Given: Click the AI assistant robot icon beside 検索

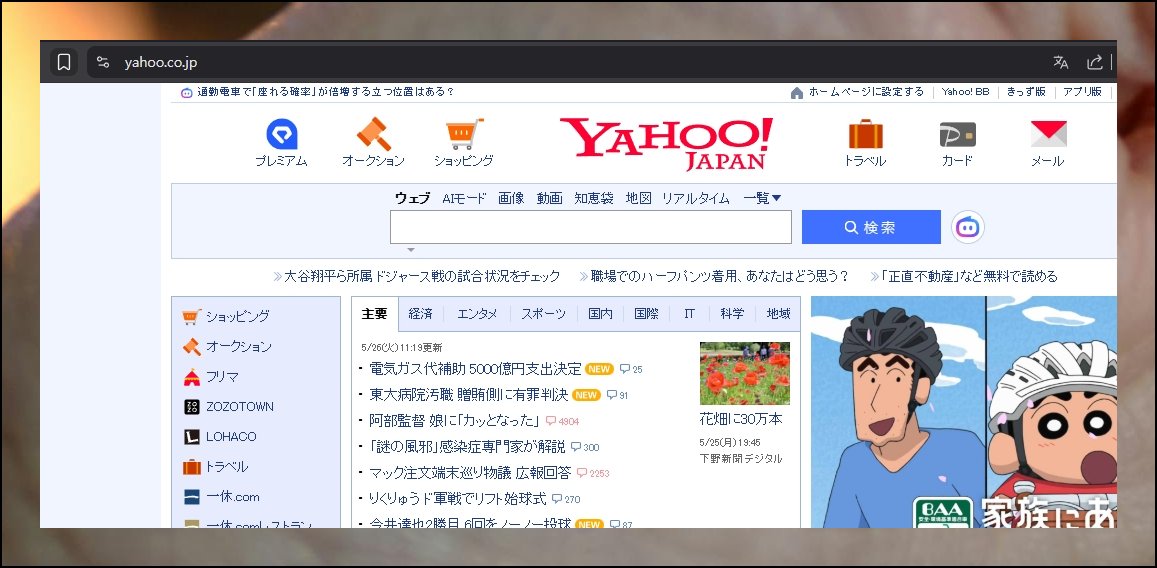Looking at the screenshot, I should click(x=968, y=227).
